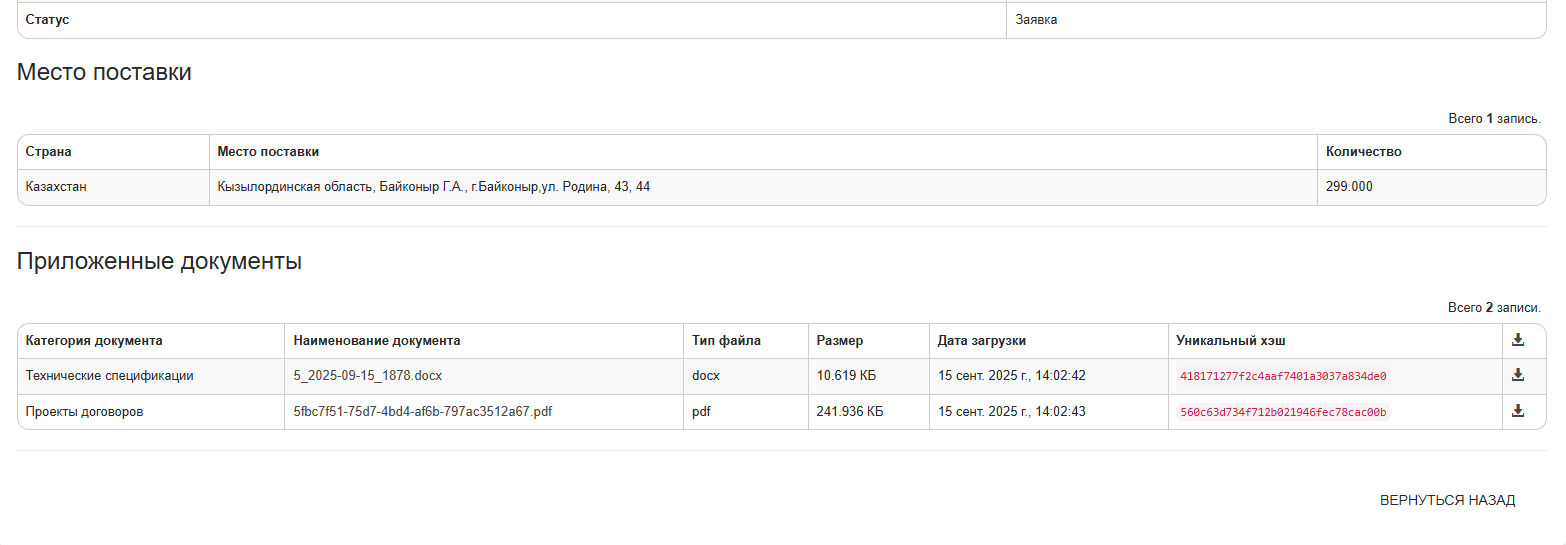Click the download icon in the documents table header

coord(1518,340)
